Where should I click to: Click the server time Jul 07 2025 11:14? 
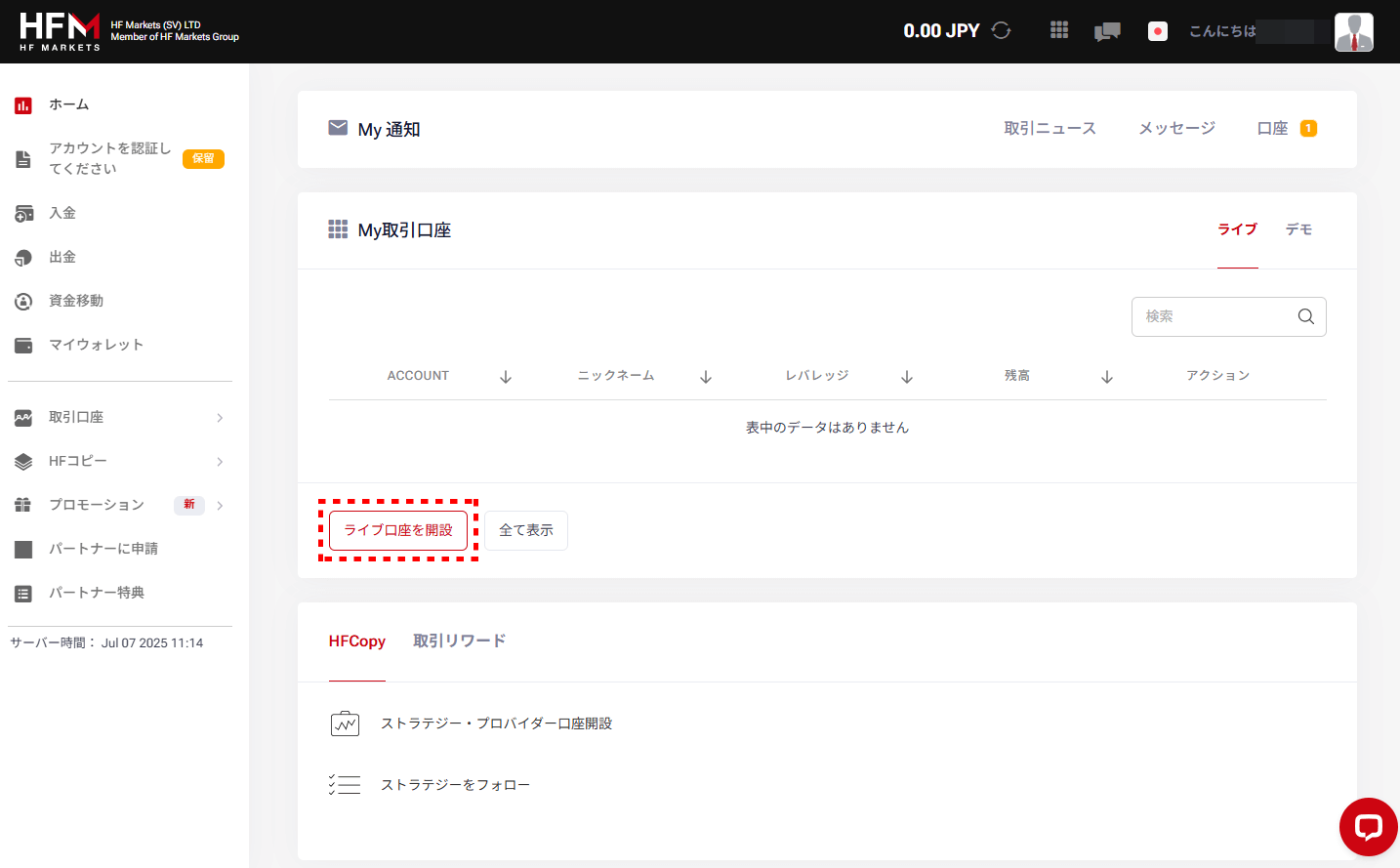[152, 643]
